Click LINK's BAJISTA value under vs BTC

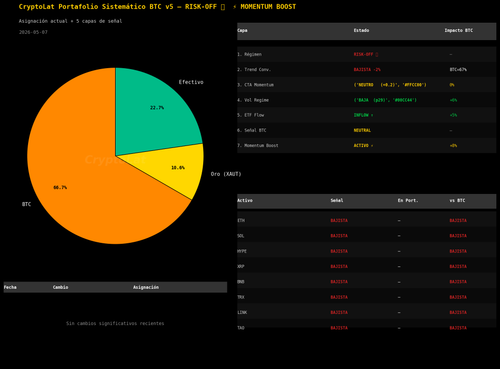tap(458, 312)
